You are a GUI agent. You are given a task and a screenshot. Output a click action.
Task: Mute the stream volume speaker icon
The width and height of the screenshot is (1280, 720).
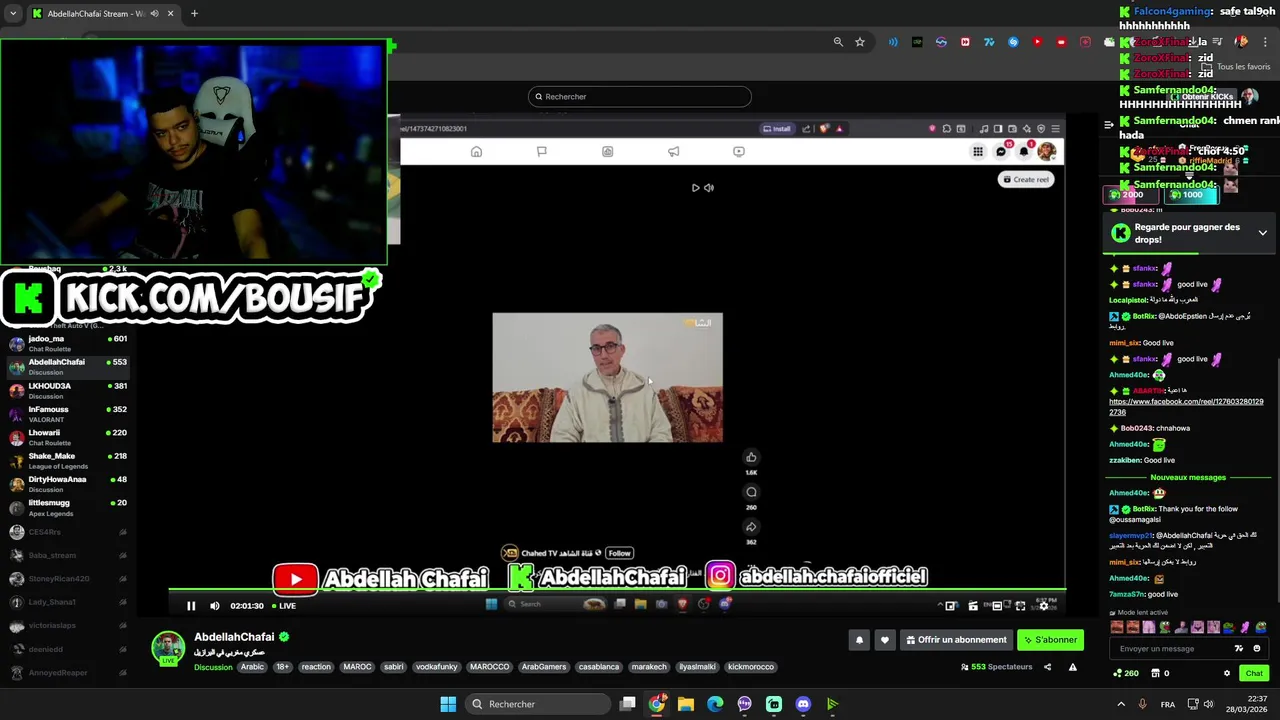(x=215, y=606)
